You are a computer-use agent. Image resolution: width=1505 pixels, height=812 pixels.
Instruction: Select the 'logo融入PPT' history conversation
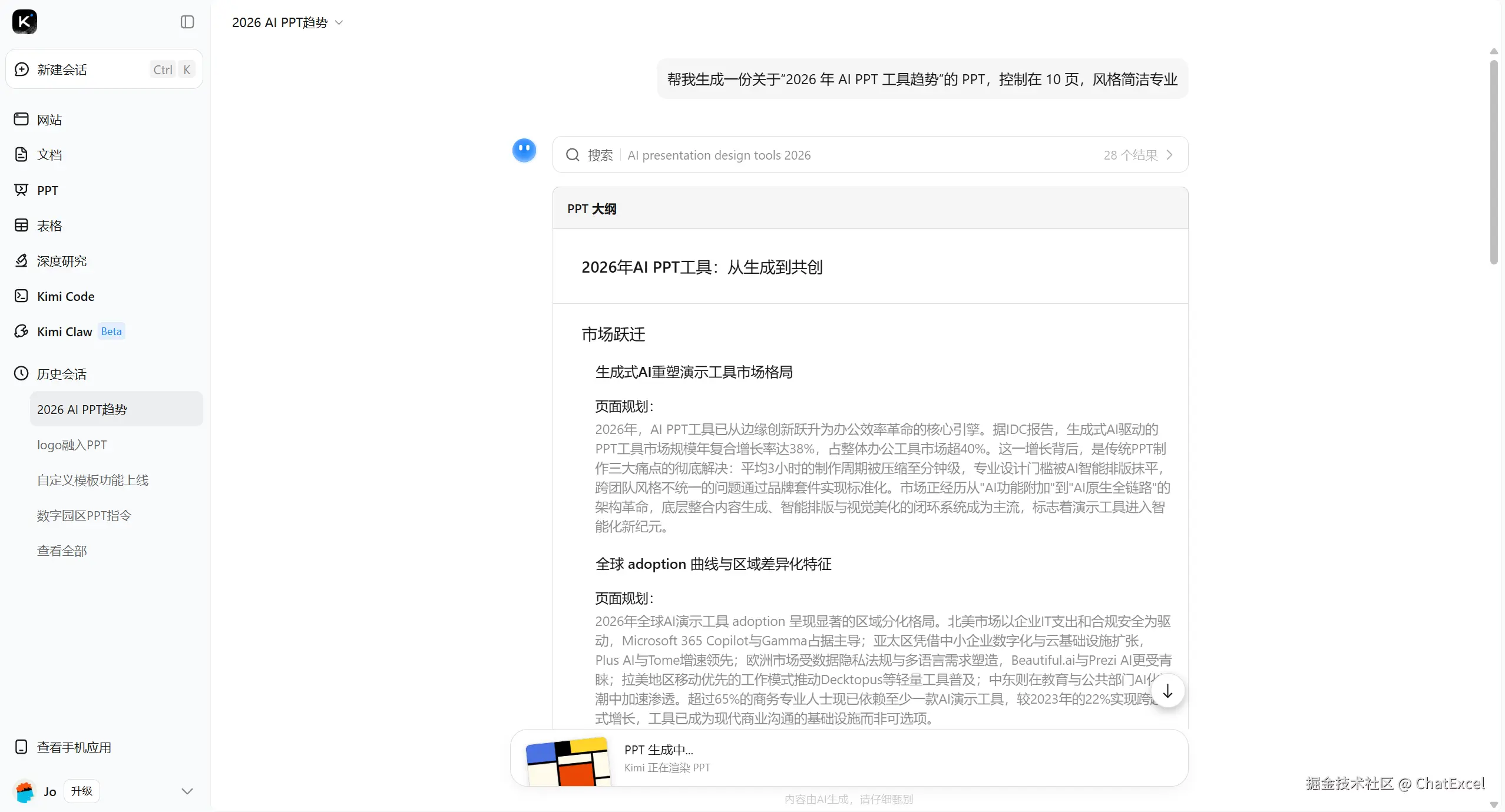point(72,445)
